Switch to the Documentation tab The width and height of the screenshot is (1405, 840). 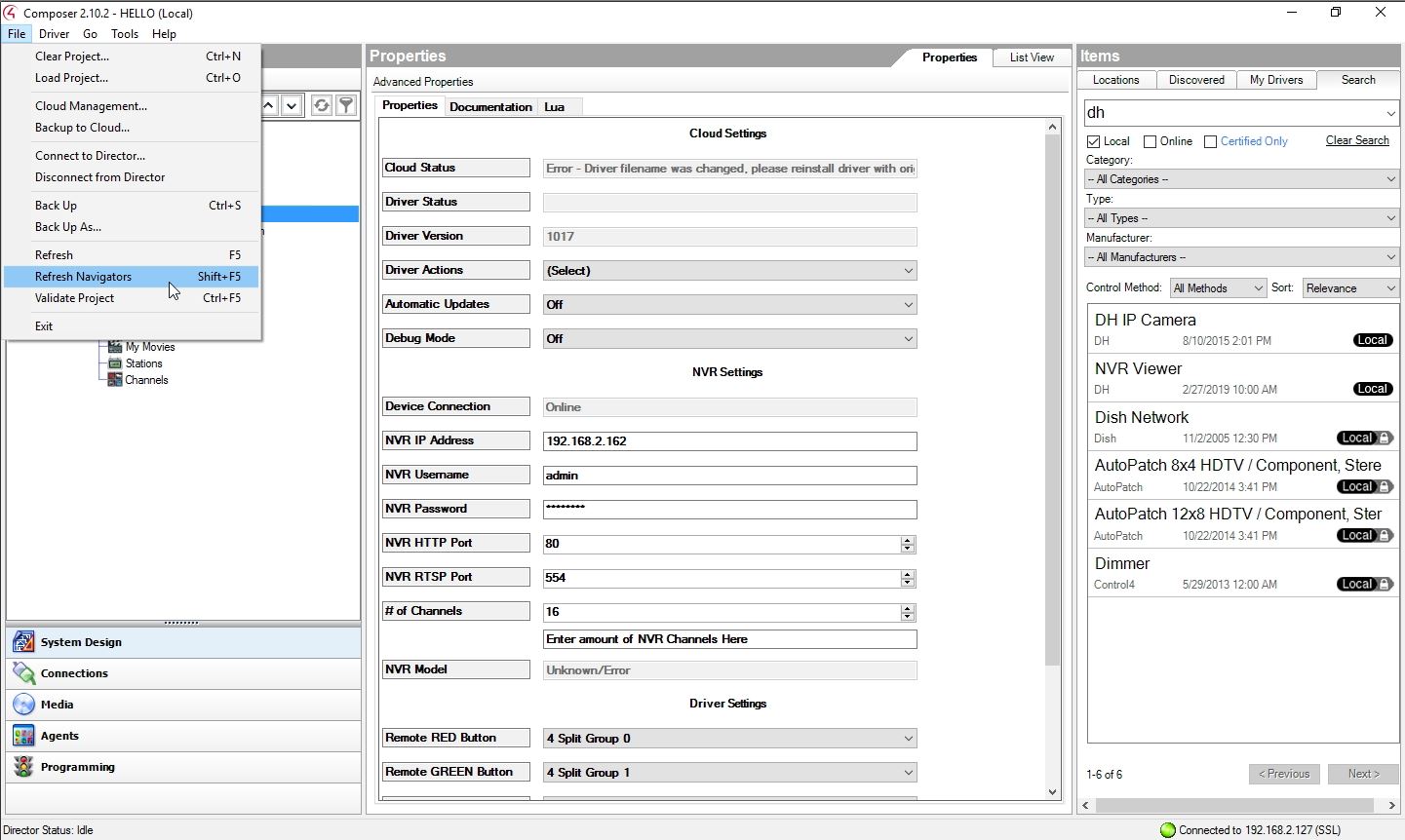(x=490, y=107)
